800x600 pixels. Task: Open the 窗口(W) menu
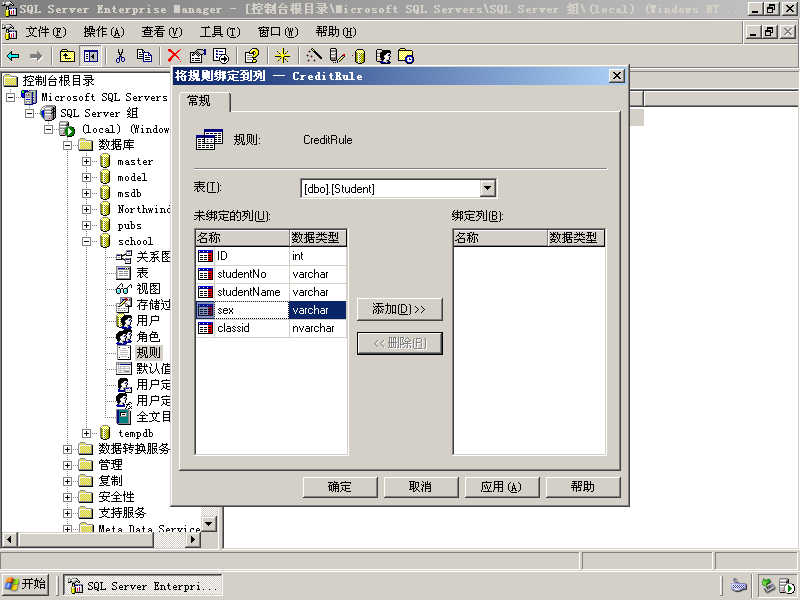pos(278,32)
